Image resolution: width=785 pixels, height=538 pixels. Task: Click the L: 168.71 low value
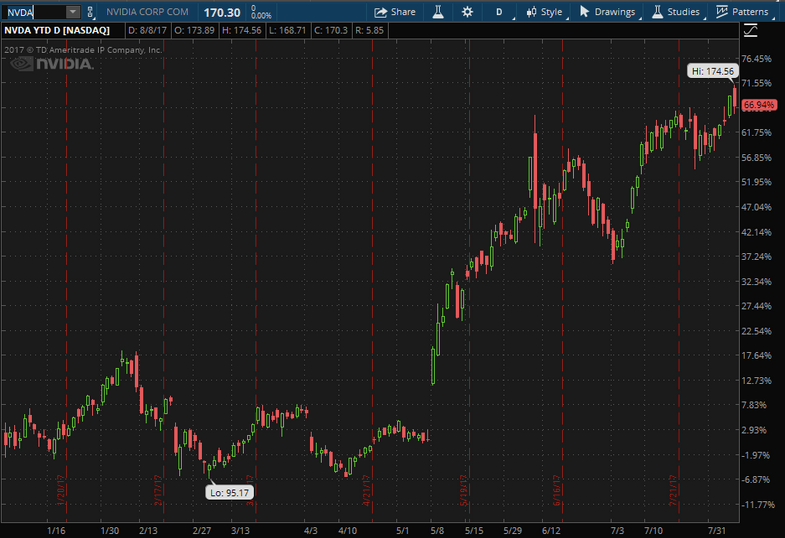287,31
